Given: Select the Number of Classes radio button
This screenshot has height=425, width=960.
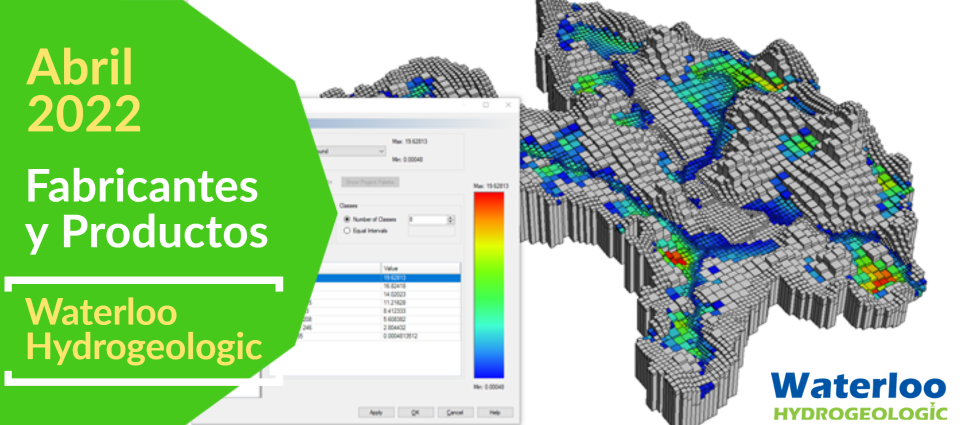Looking at the screenshot, I should coord(348,219).
